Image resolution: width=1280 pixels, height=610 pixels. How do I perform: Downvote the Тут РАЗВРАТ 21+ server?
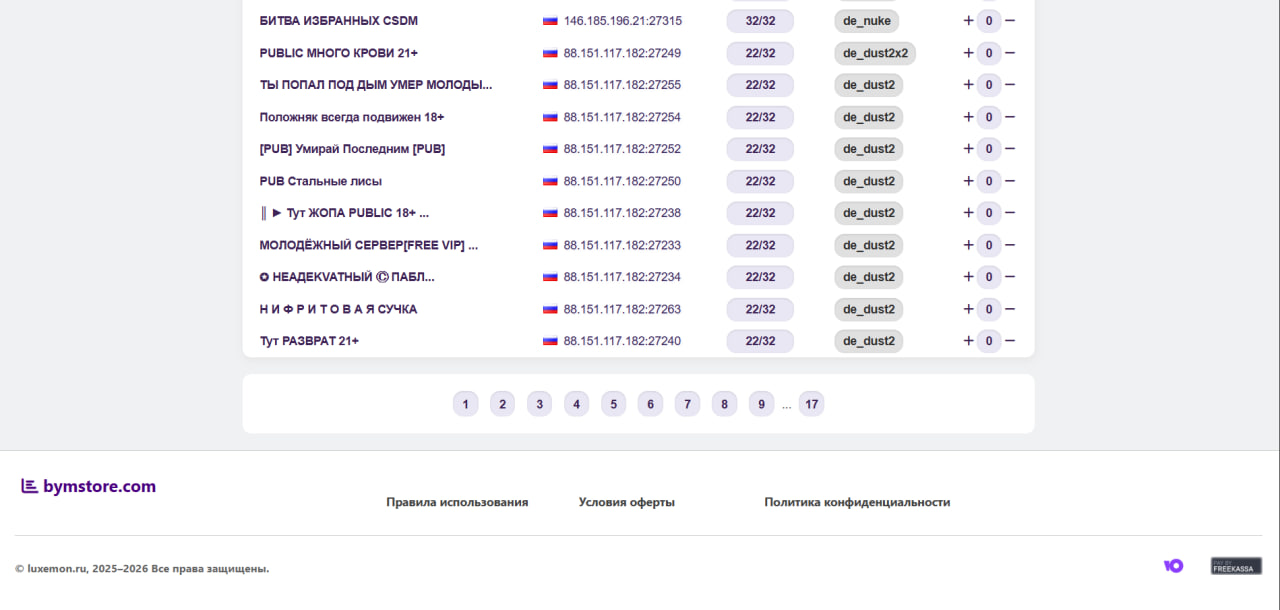coord(1010,341)
